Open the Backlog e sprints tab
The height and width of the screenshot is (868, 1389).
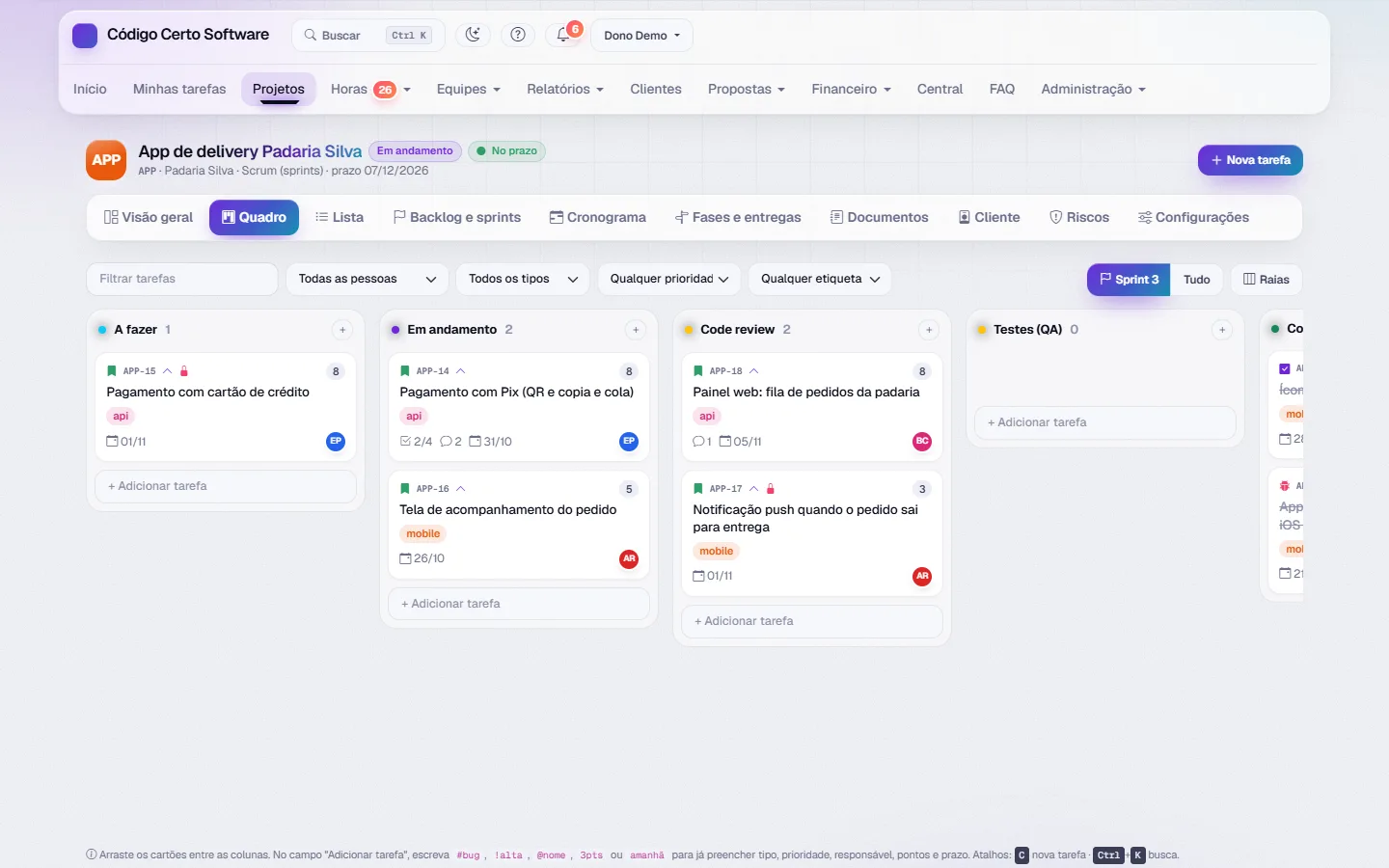[x=457, y=218]
